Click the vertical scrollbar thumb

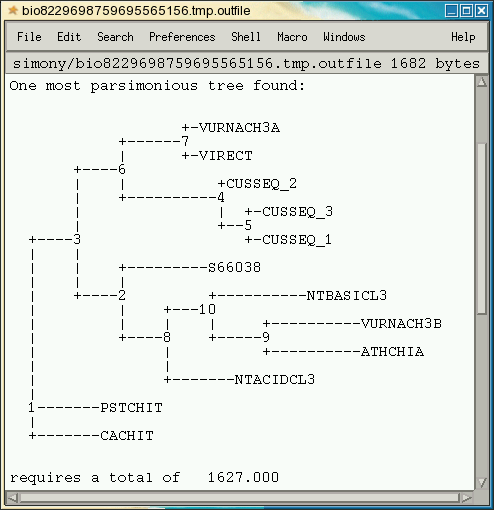coord(481,229)
